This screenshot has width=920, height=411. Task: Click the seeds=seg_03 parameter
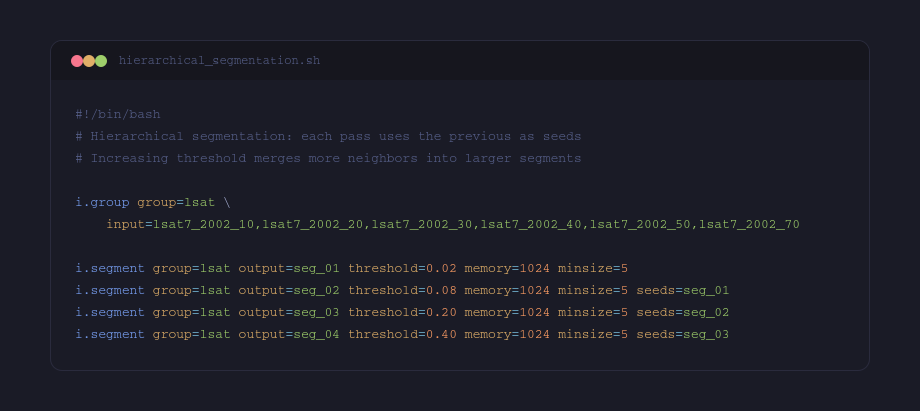[x=683, y=334]
